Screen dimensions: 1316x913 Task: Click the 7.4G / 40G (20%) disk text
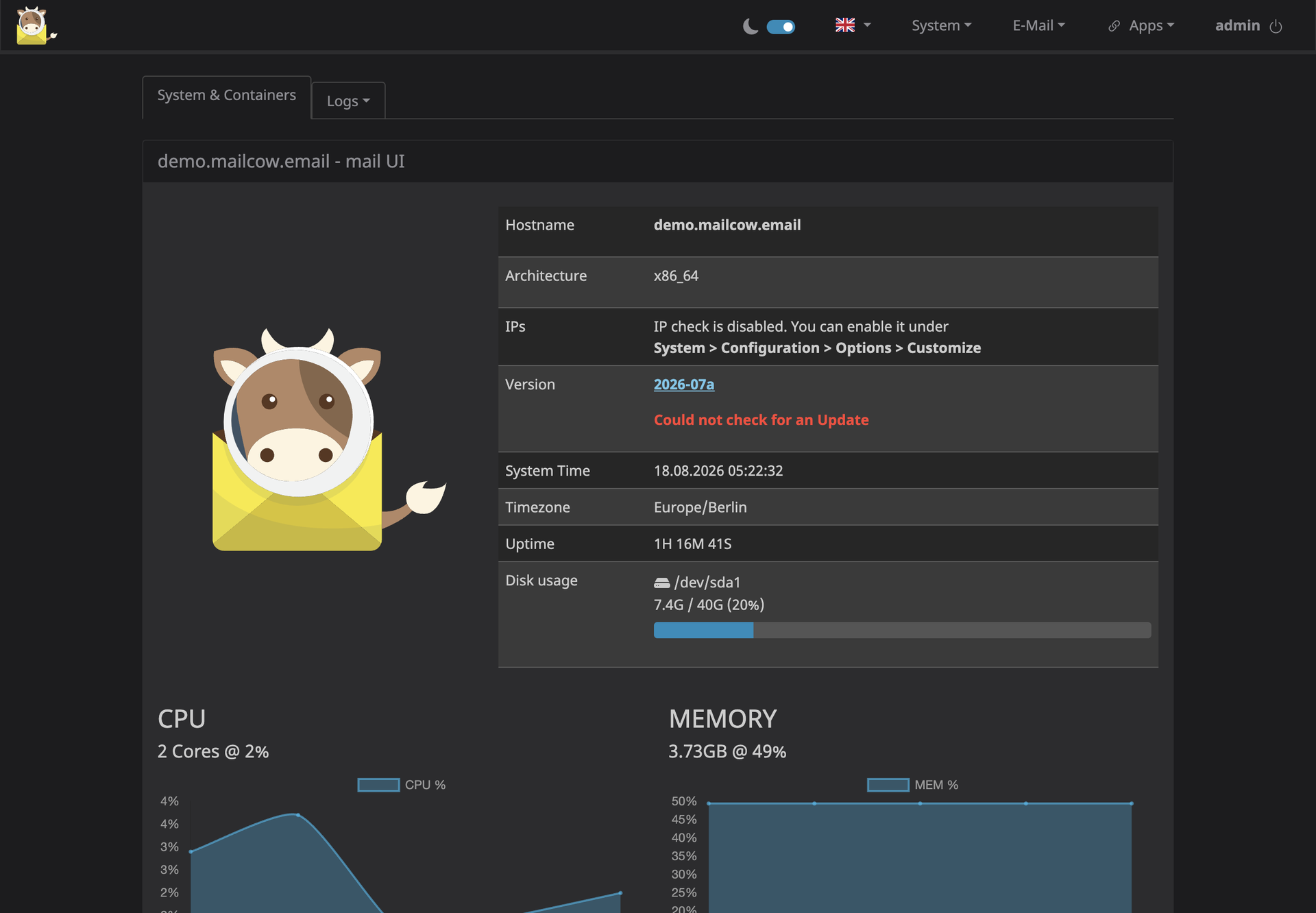pos(709,605)
